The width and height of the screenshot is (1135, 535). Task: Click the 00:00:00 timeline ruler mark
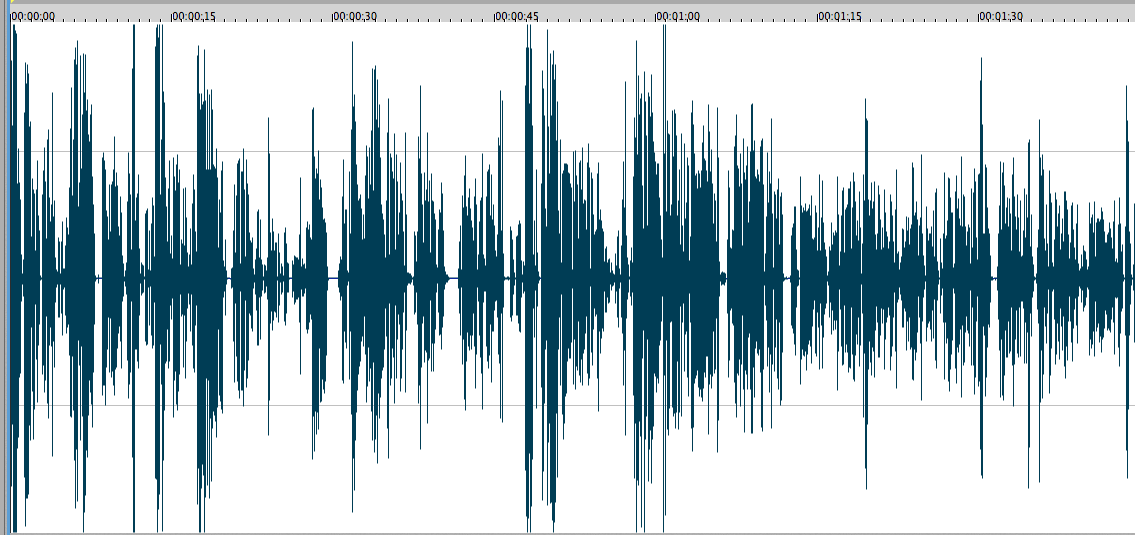[x=33, y=16]
